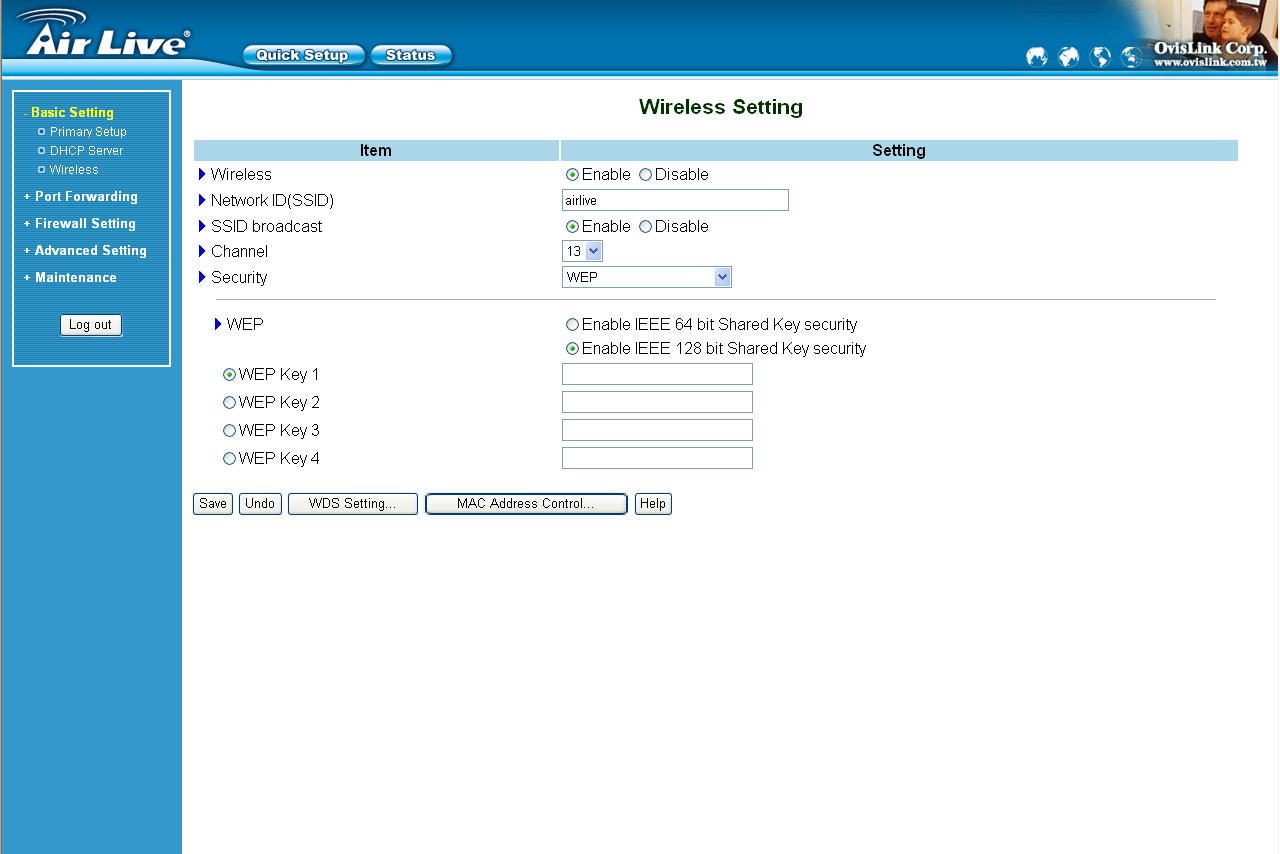Choose WEP Key 3 radio button
The width and height of the screenshot is (1280, 854).
pyautogui.click(x=230, y=431)
